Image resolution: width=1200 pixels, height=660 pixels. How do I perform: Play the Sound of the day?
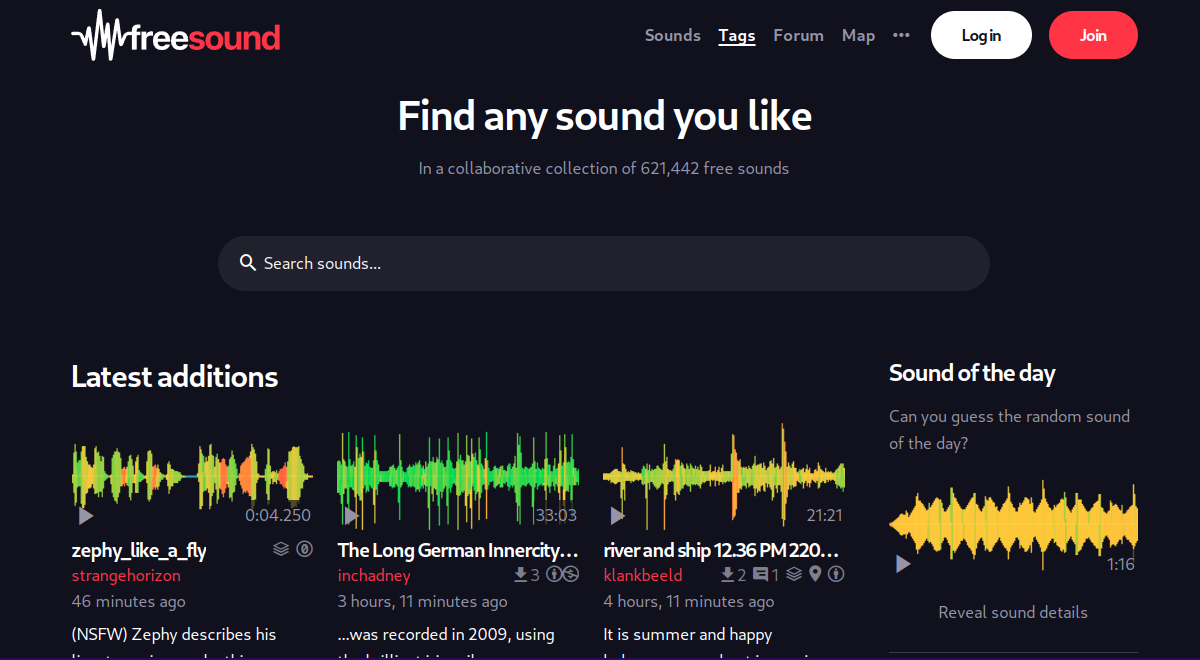903,563
